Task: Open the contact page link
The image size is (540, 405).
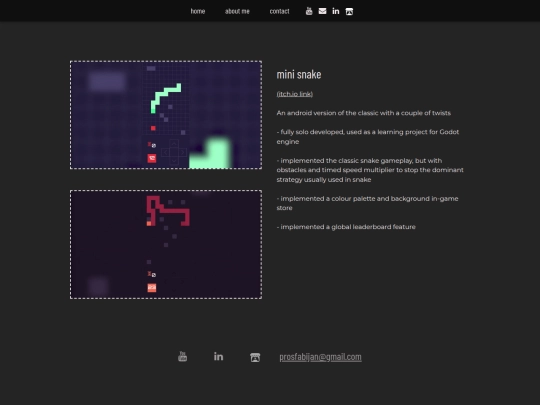Action: point(279,11)
